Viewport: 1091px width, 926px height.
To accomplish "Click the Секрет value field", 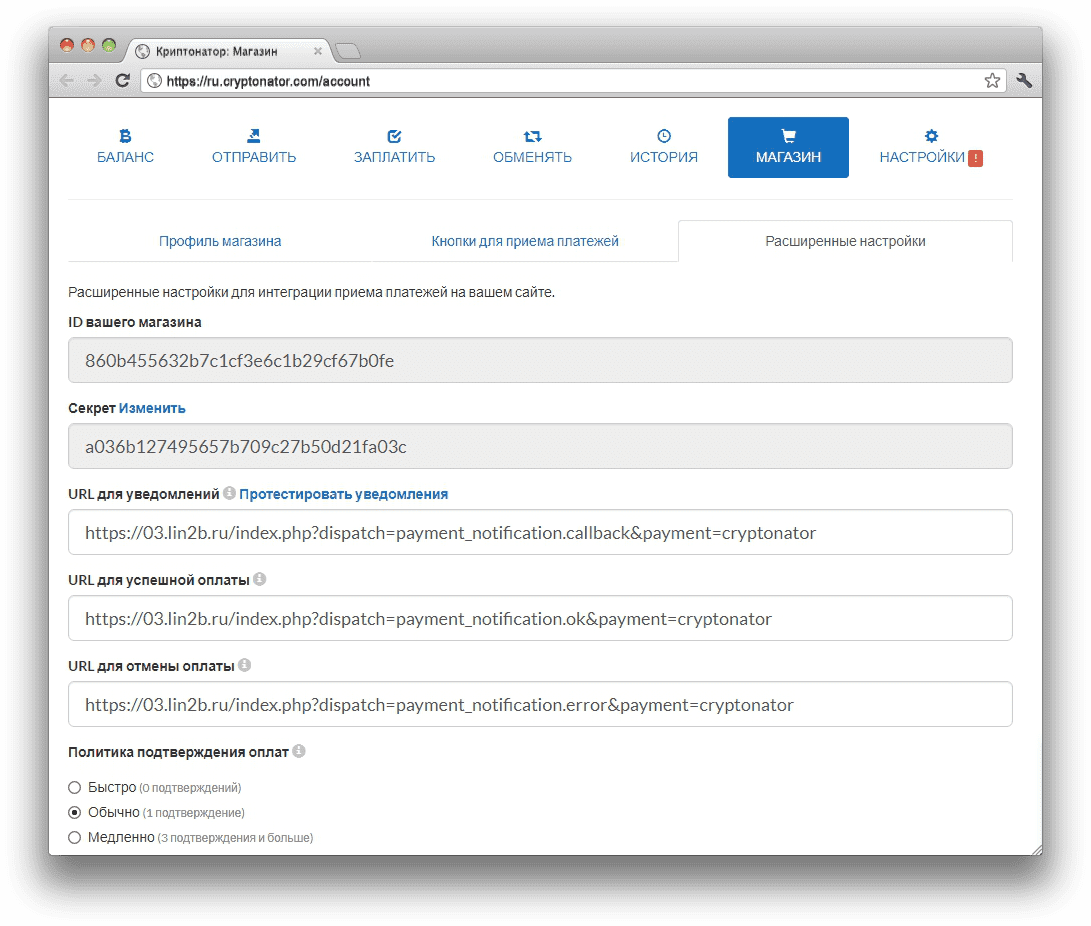I will (540, 447).
